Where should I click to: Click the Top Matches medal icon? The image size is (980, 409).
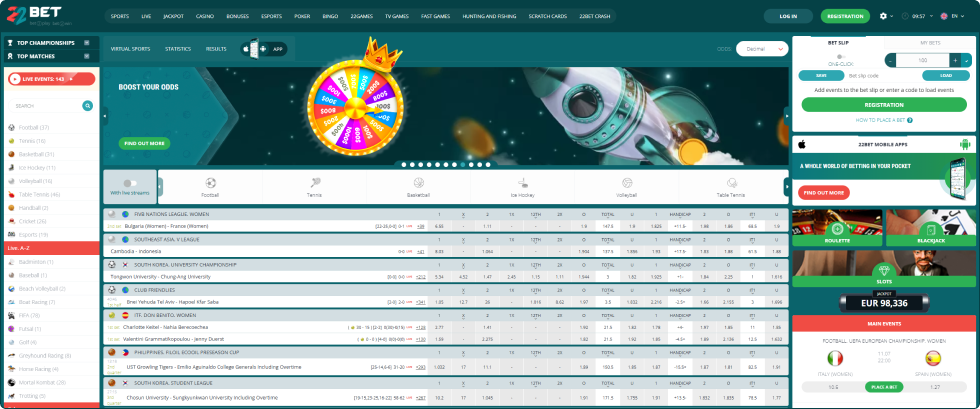click(x=10, y=56)
